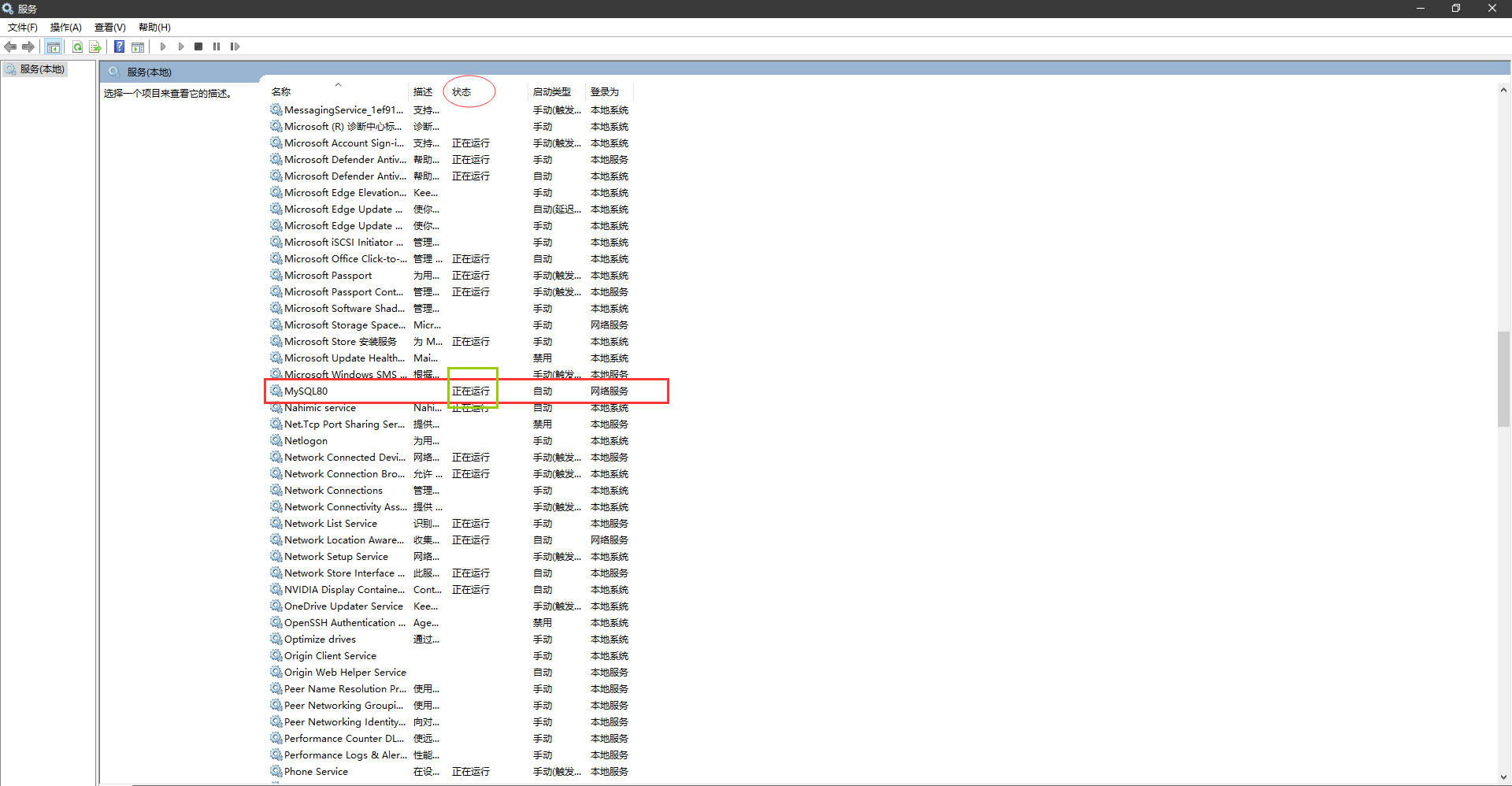Click the vertical scrollbar up arrow
1512x786 pixels.
1503,90
